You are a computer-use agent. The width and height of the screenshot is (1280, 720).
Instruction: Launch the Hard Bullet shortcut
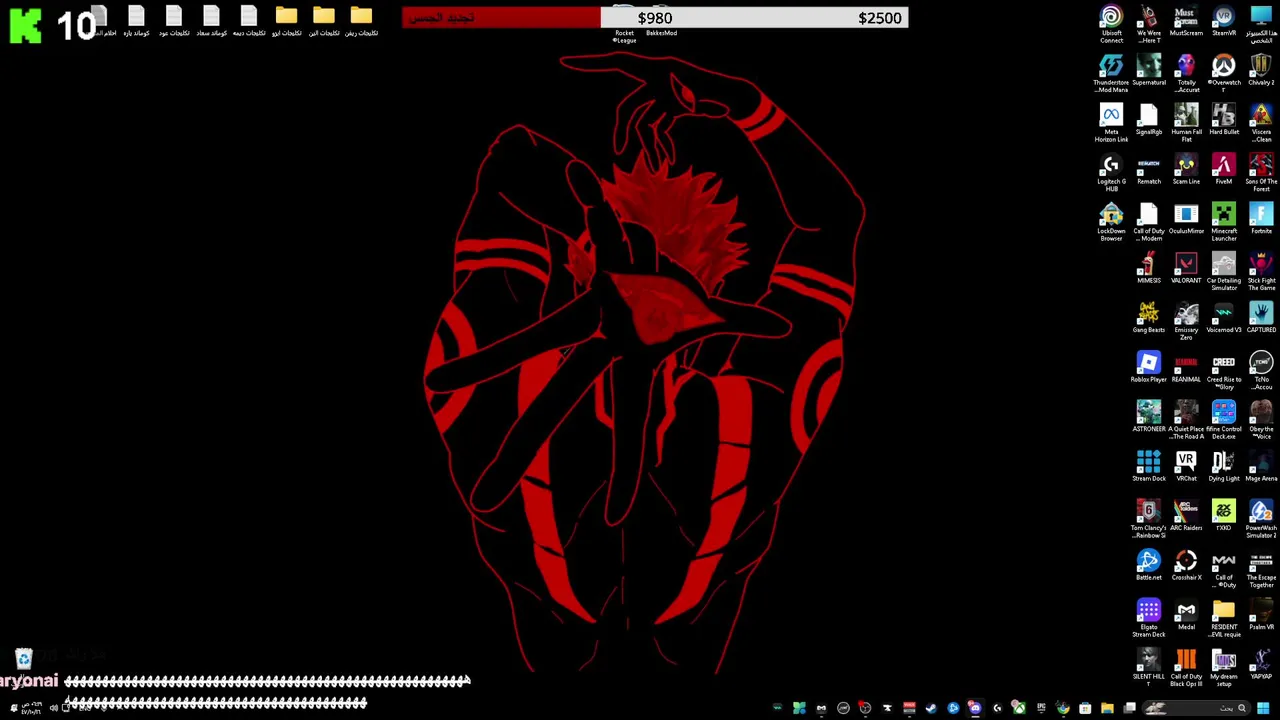(1224, 121)
